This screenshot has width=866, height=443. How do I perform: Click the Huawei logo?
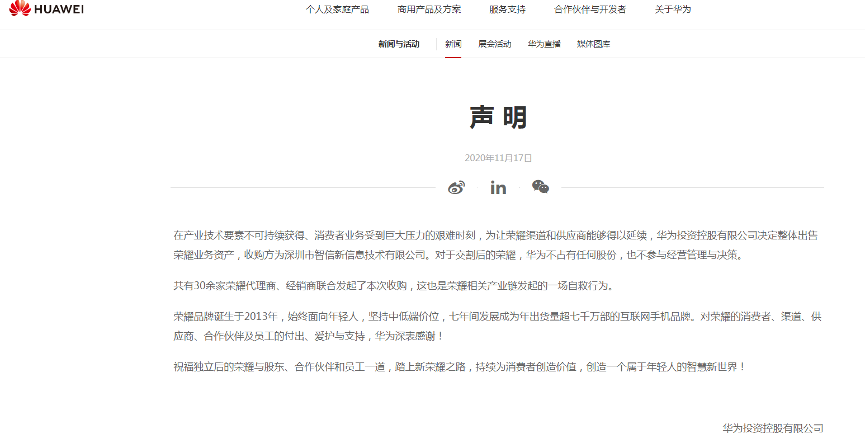(46, 8)
